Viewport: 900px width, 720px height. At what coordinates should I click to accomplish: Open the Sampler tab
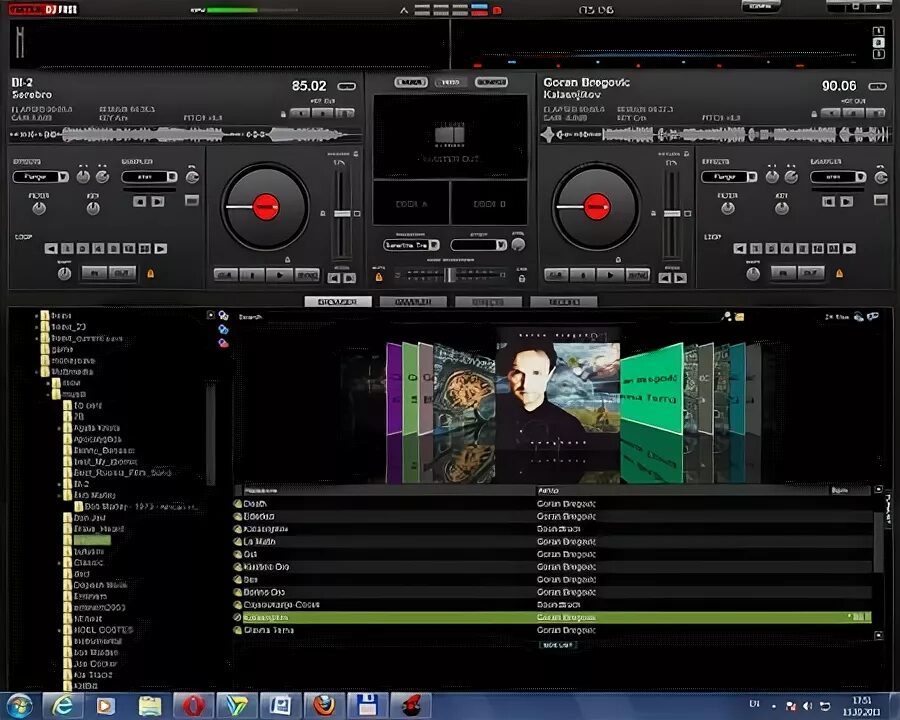click(x=413, y=301)
